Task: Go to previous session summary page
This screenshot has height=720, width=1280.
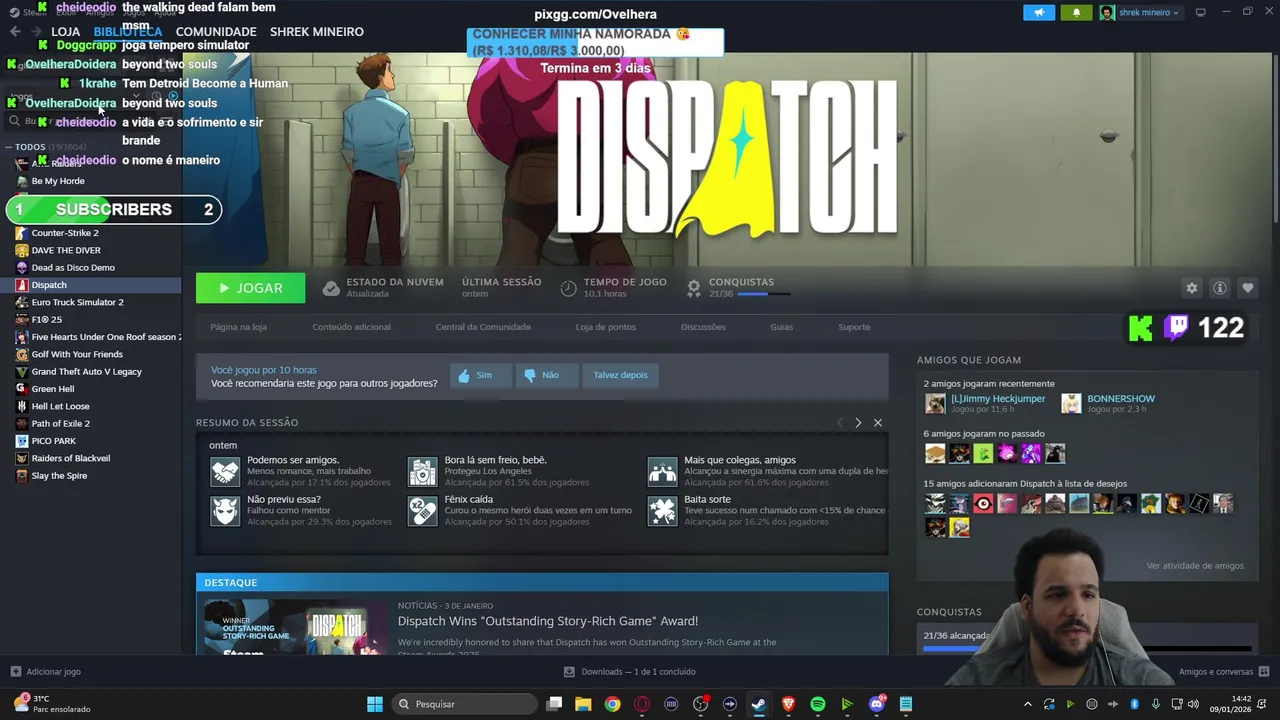Action: pyautogui.click(x=840, y=423)
